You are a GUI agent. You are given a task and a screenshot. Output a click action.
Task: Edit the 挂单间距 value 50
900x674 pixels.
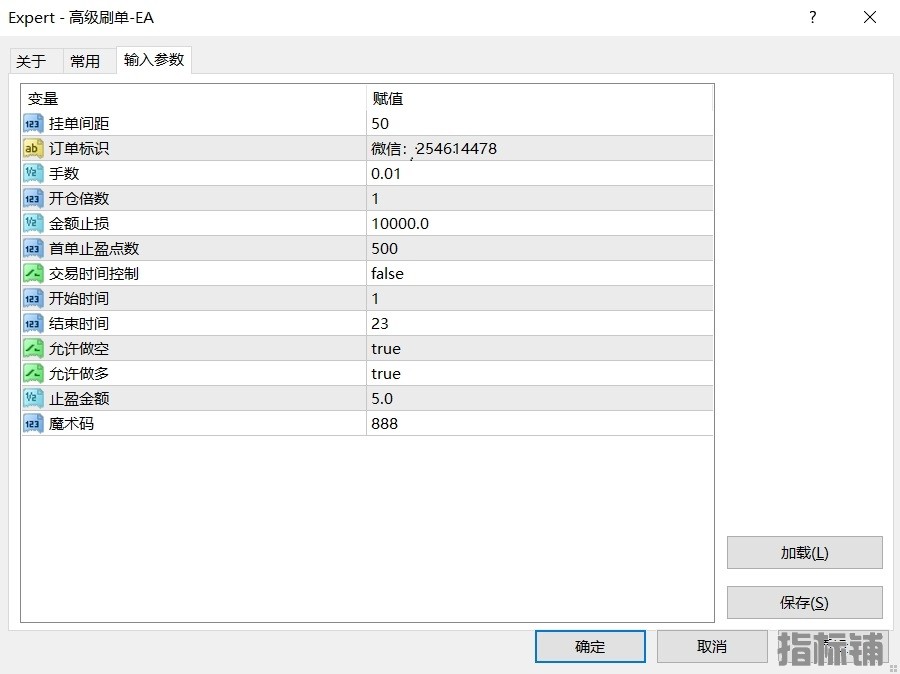pyautogui.click(x=540, y=123)
